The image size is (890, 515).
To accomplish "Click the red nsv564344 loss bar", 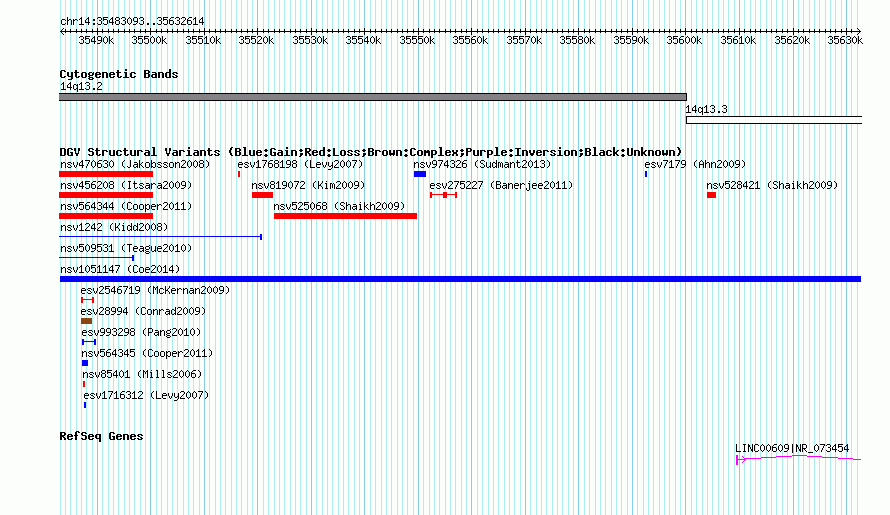I will (106, 216).
